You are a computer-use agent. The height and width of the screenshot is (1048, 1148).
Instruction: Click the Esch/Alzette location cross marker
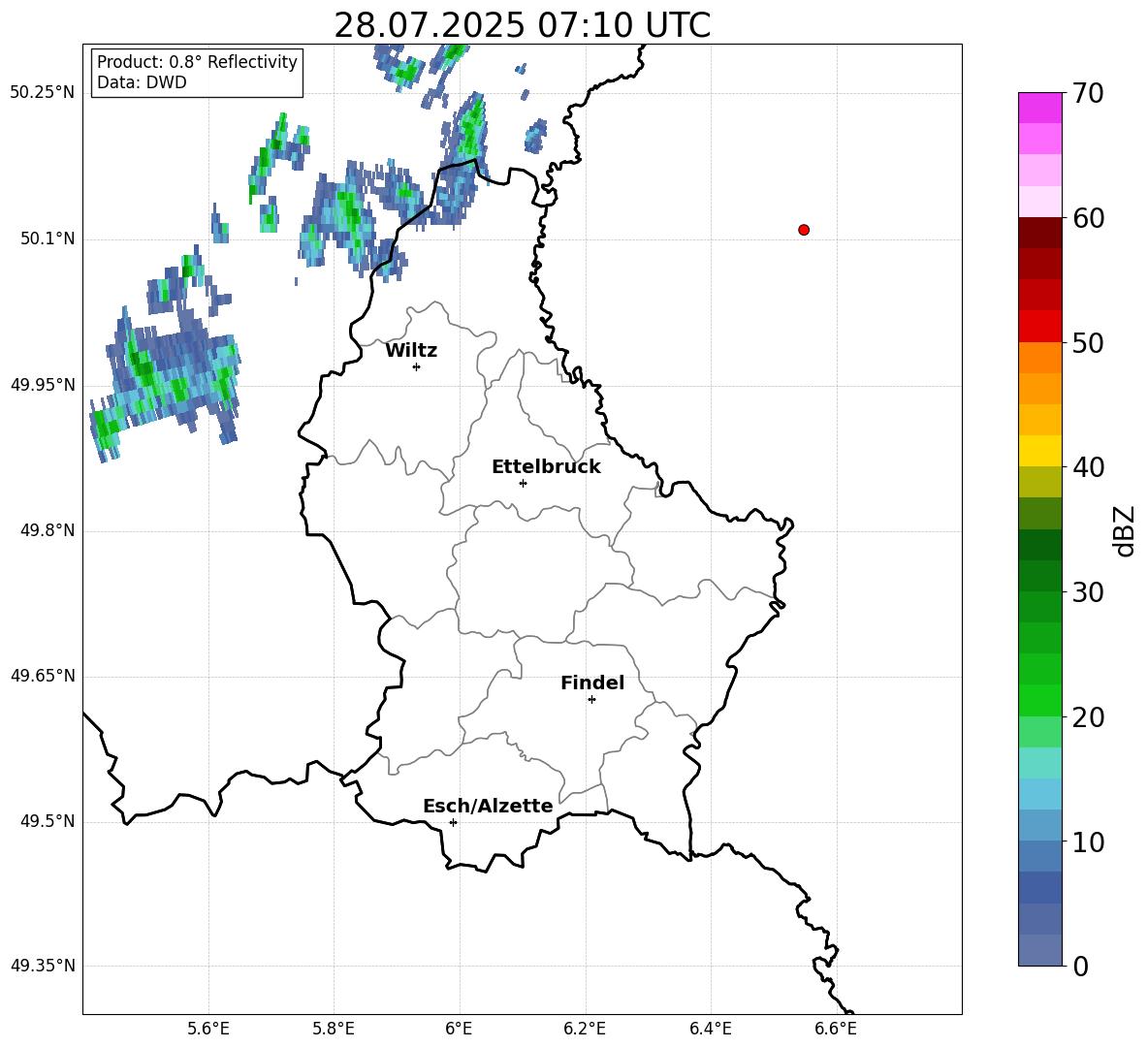tap(453, 822)
